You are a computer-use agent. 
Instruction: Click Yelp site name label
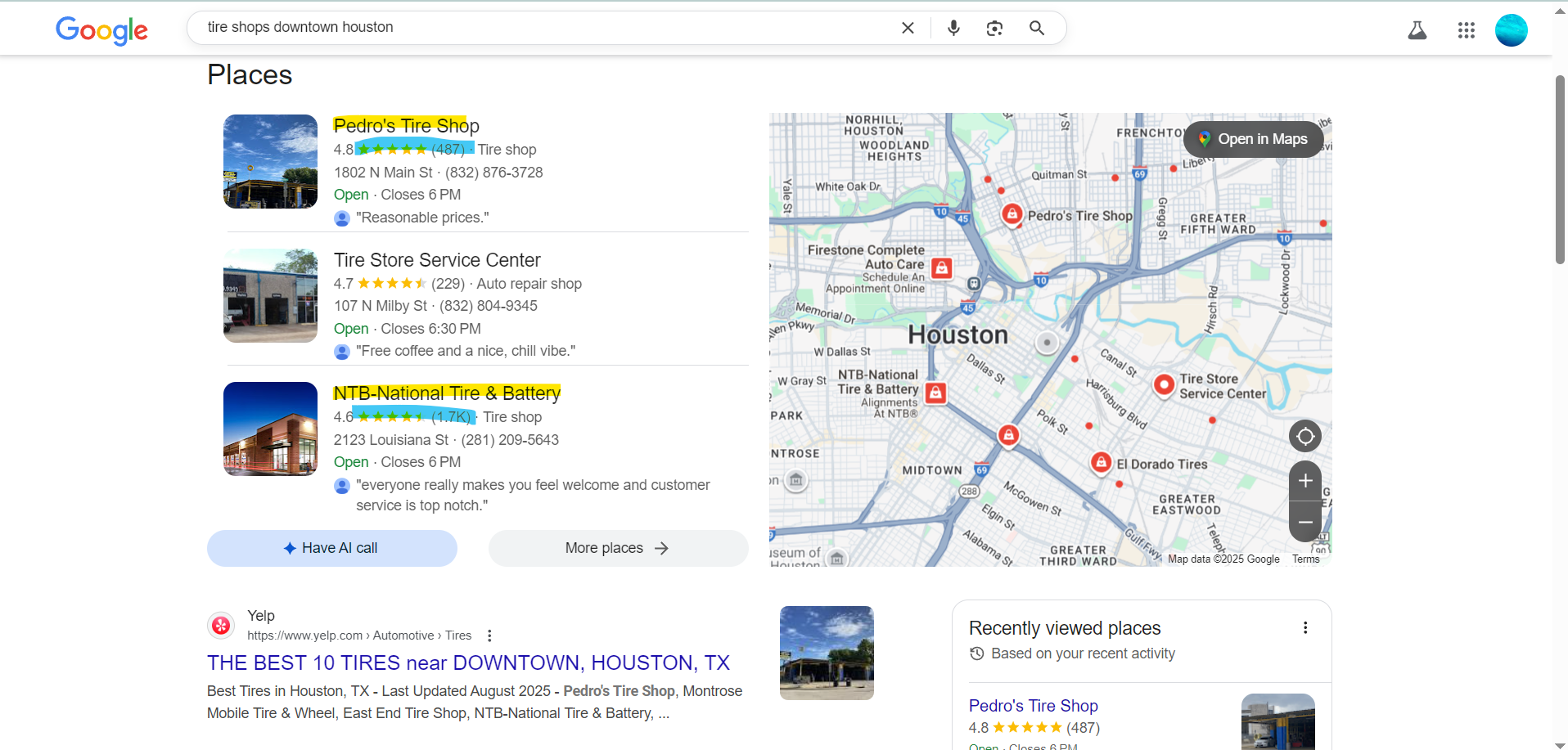tap(261, 616)
